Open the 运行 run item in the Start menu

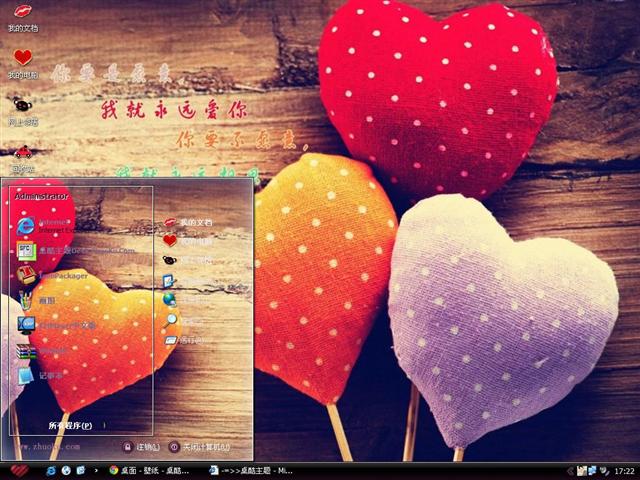tap(184, 340)
